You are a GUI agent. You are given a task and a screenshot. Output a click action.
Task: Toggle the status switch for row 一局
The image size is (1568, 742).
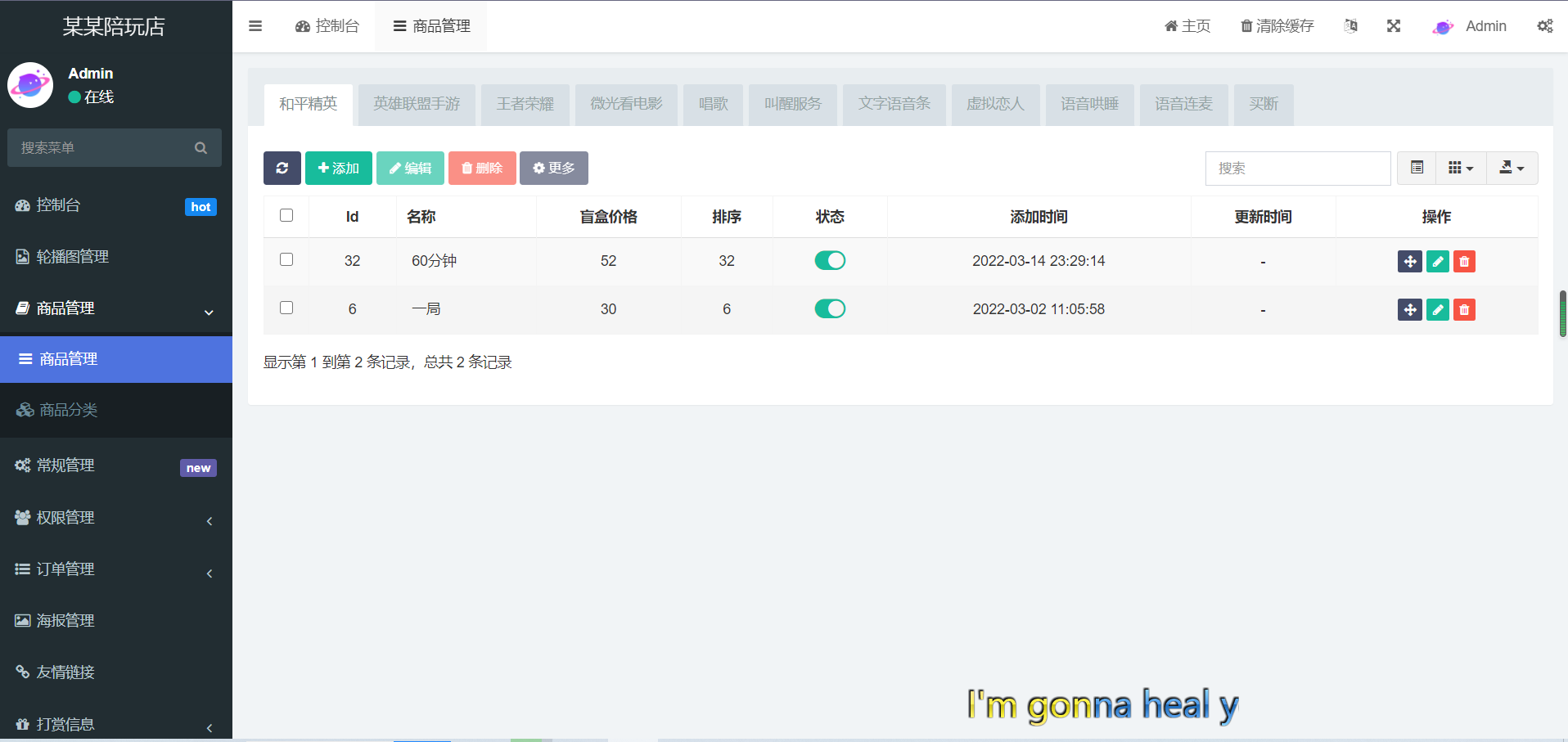click(830, 308)
